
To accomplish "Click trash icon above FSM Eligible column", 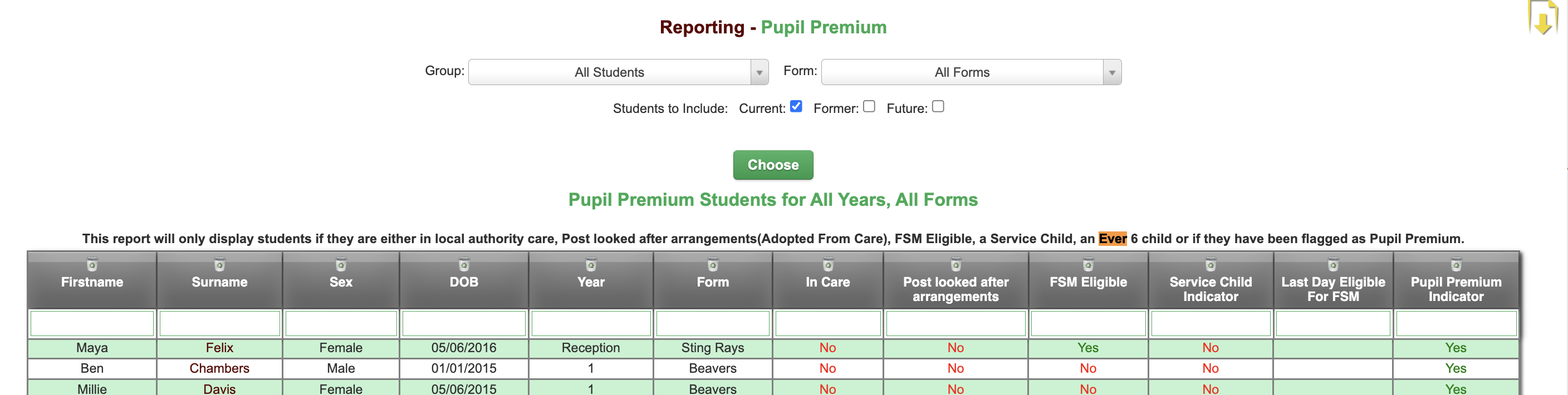I will (x=1087, y=265).
